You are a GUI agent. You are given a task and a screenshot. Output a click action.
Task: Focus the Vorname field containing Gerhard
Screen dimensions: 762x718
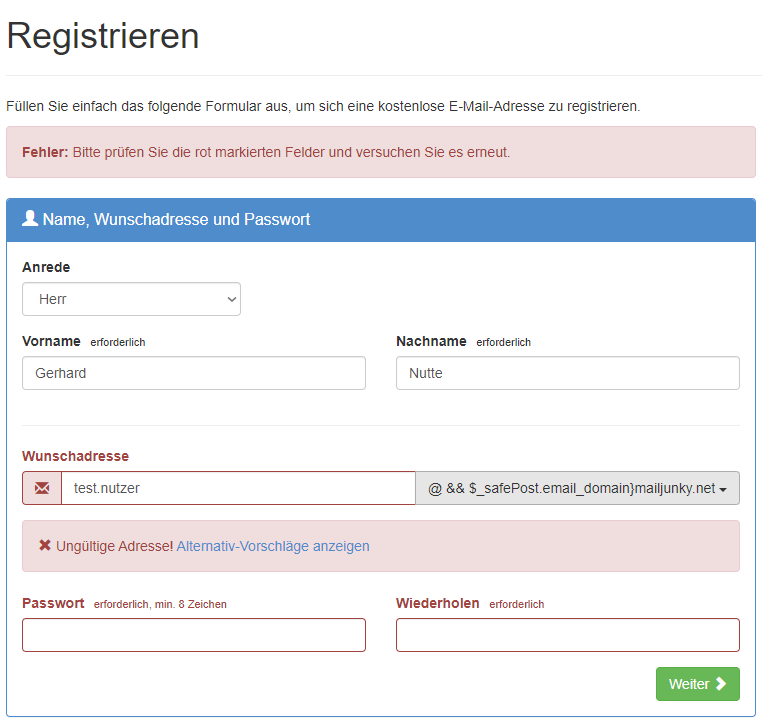(194, 373)
